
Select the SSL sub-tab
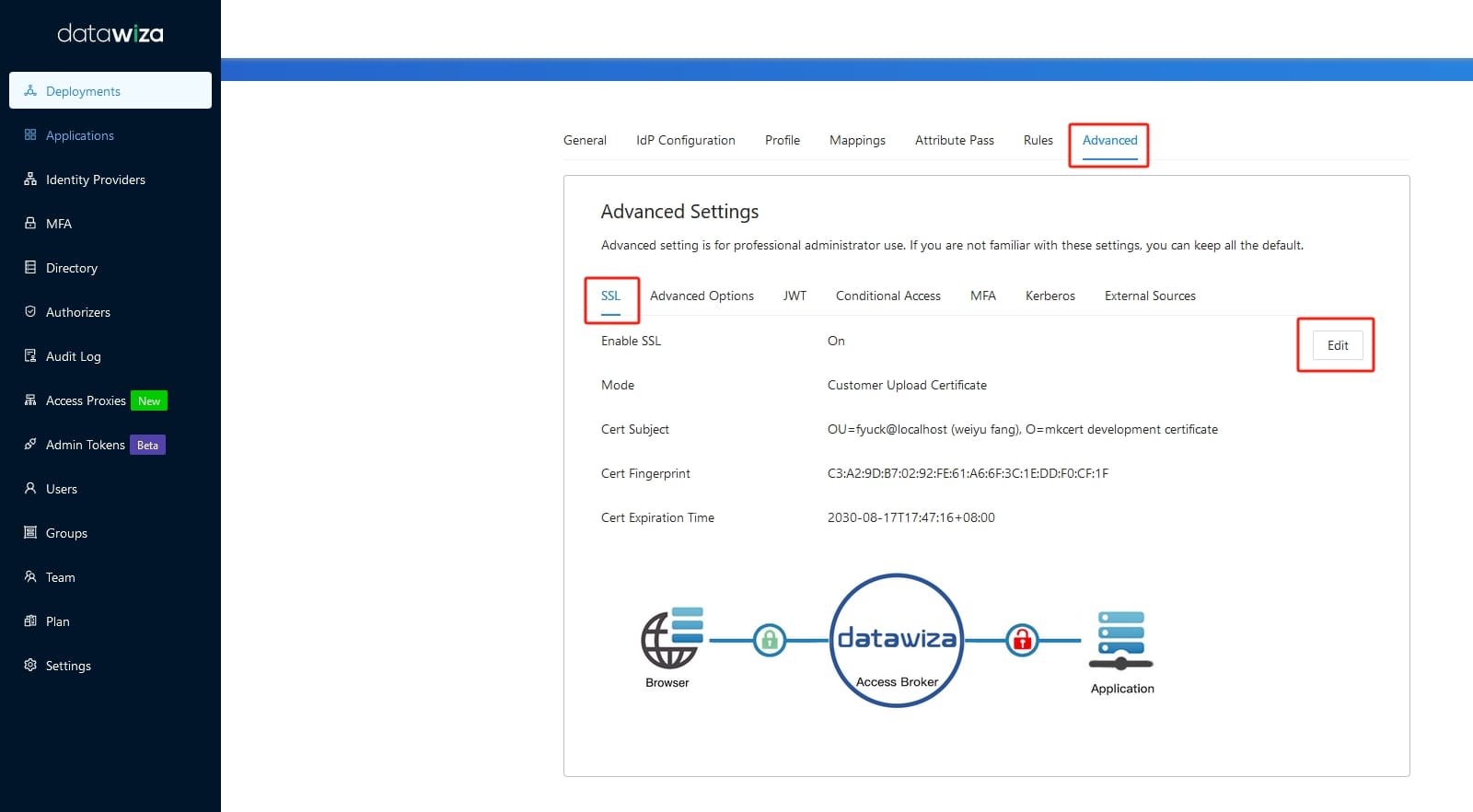[x=610, y=296]
